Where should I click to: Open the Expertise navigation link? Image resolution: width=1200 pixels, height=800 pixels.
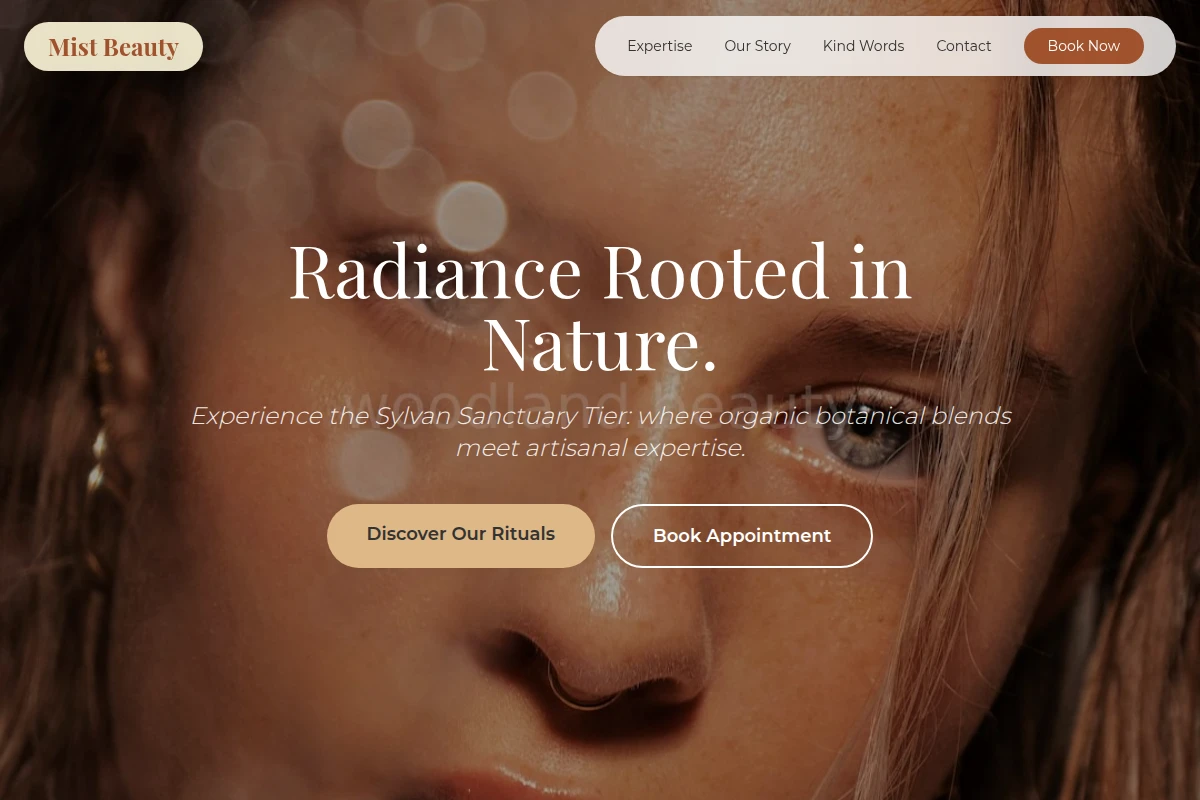659,46
